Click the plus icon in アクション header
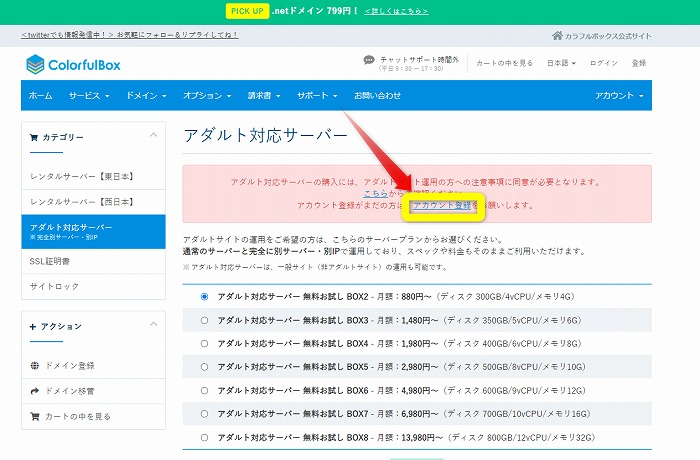The height and width of the screenshot is (460, 700). [34, 327]
